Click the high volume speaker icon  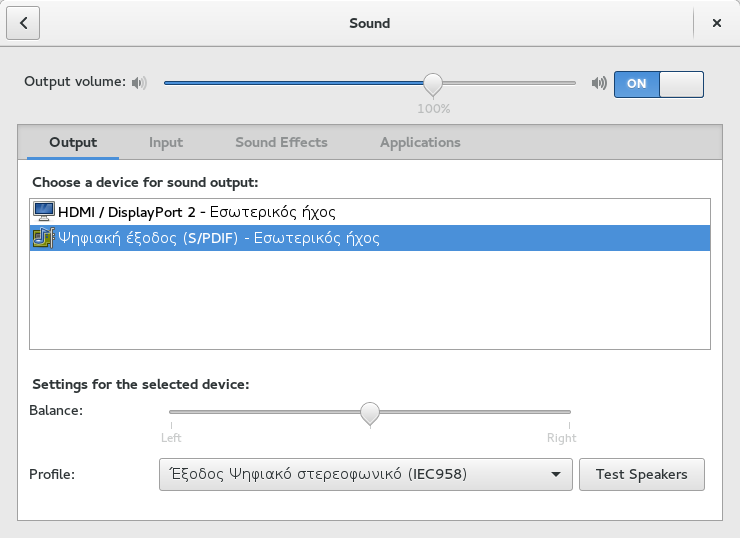pos(599,83)
